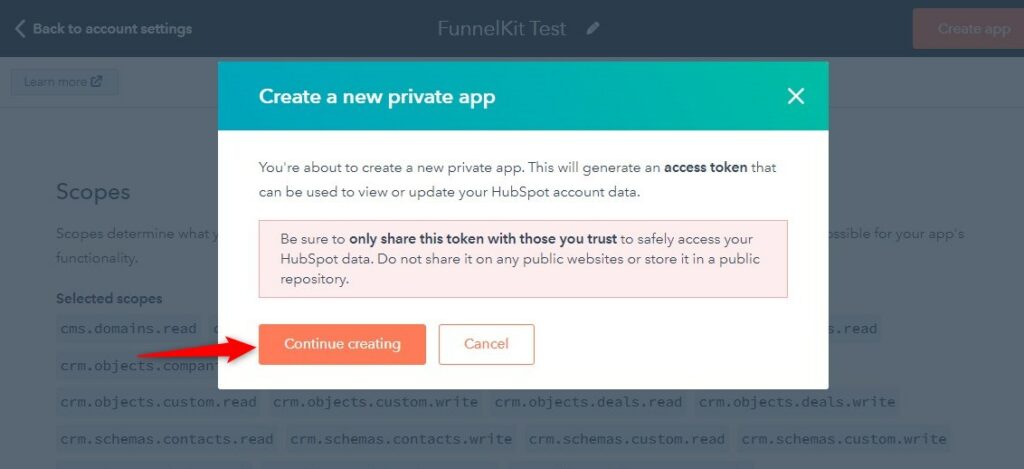The height and width of the screenshot is (469, 1024).
Task: Click the pencil icon to edit app name
Action: [592, 29]
